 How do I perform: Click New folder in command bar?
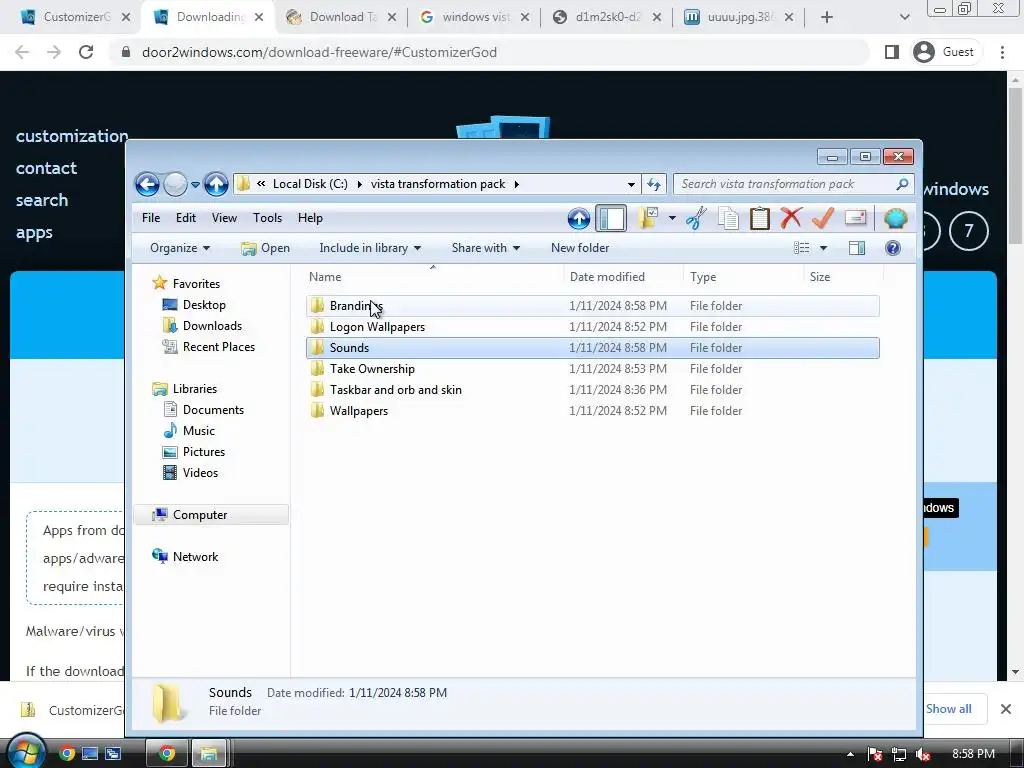(580, 248)
